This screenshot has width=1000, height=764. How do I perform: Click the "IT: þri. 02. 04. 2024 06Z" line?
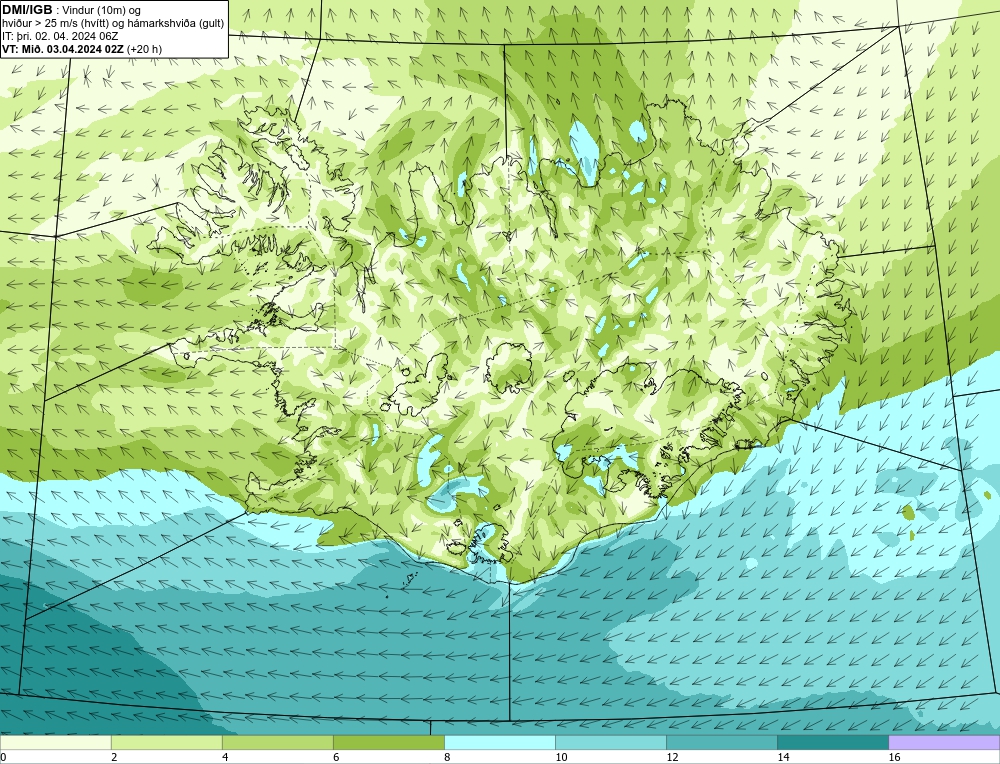(x=60, y=36)
